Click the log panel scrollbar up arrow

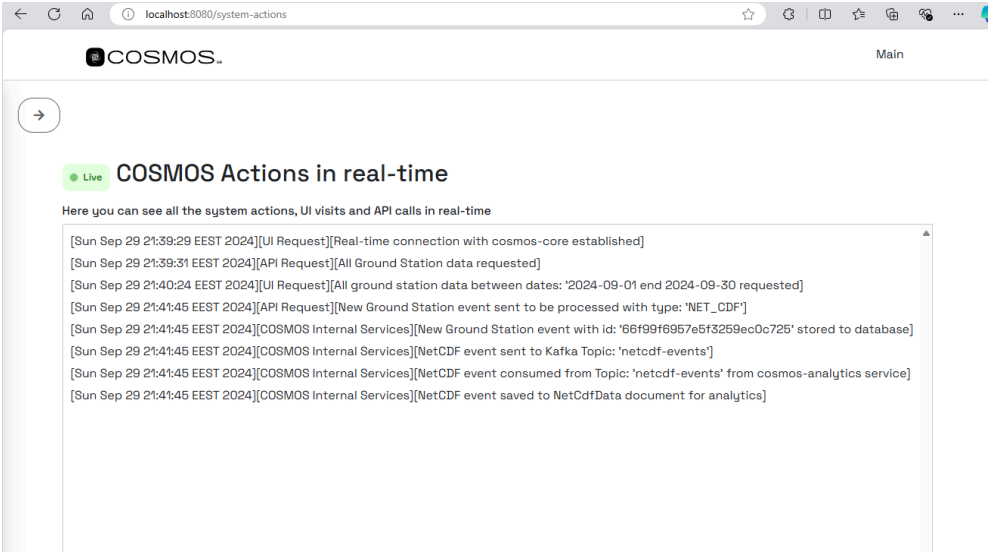(x=925, y=234)
